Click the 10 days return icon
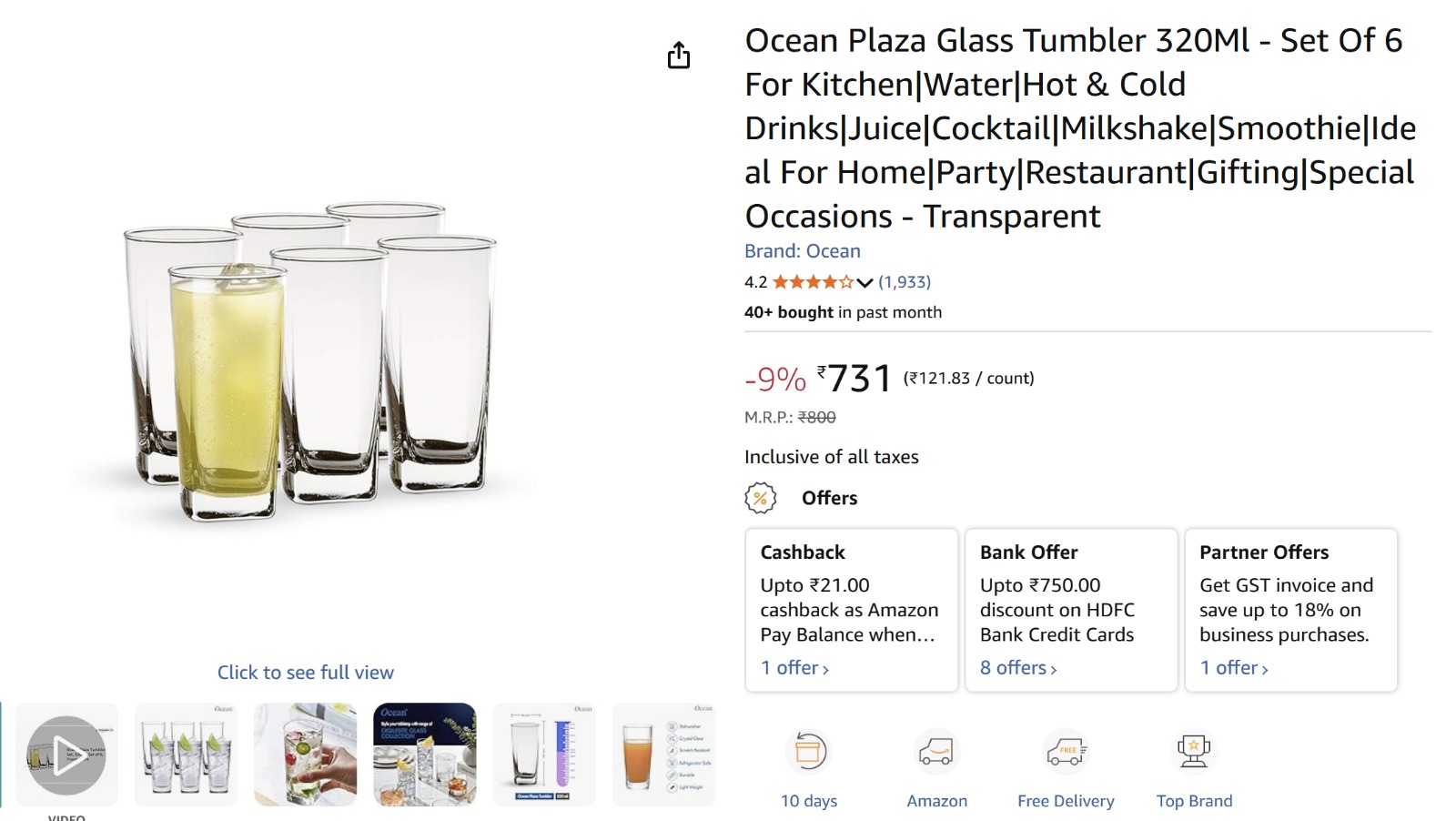 click(808, 752)
